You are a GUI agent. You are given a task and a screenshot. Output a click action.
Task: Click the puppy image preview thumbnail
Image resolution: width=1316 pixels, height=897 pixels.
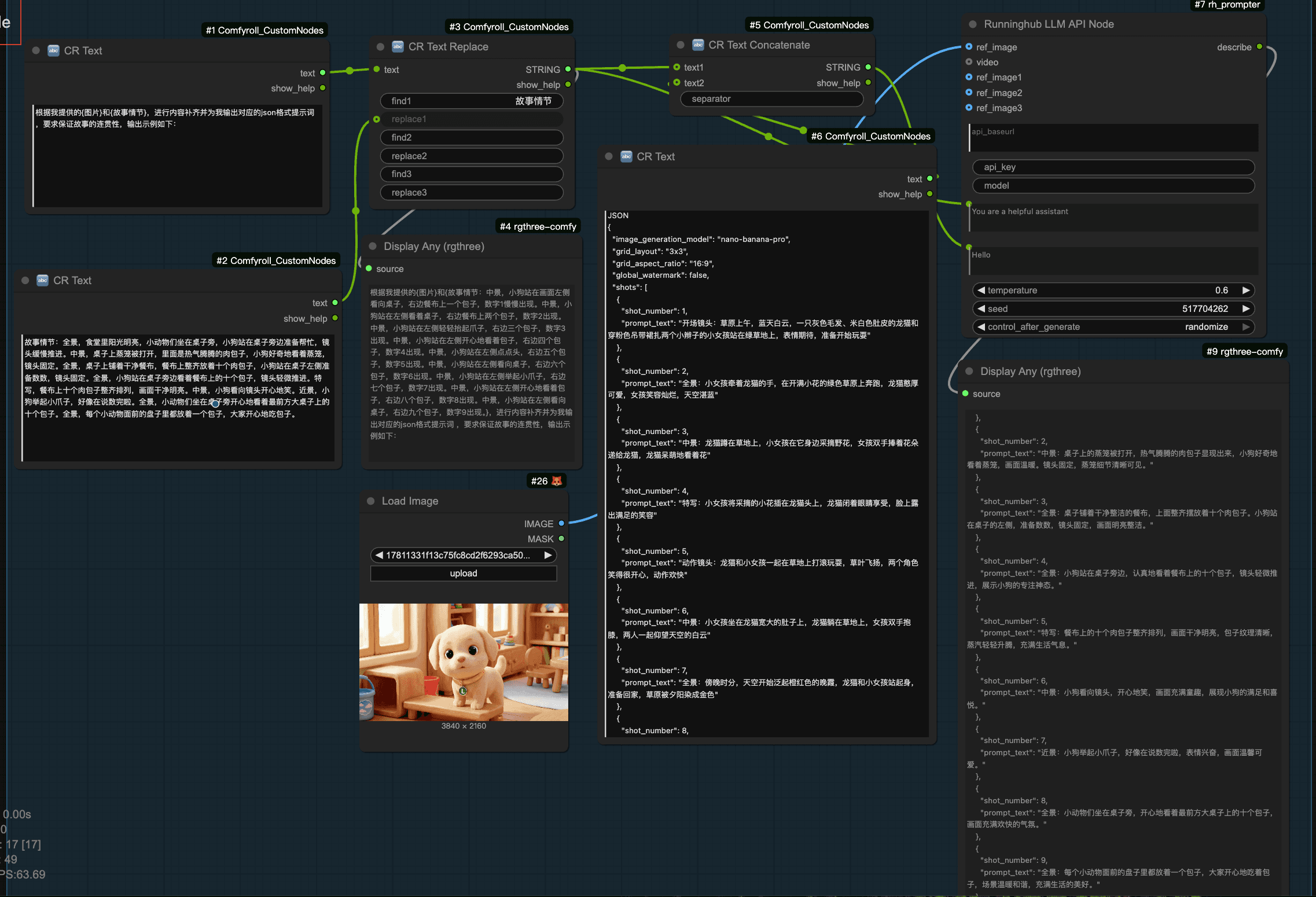click(464, 662)
